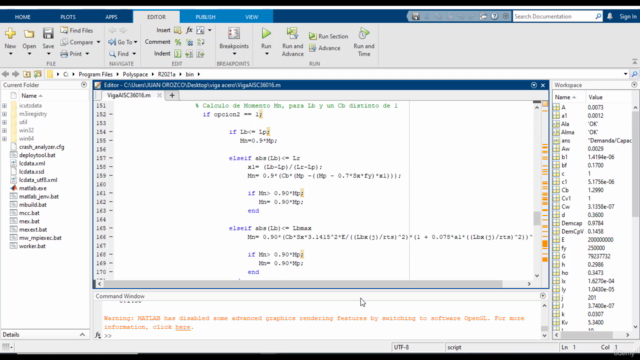640x360 pixels.
Task: Click Run and Time
Action: [x=364, y=42]
